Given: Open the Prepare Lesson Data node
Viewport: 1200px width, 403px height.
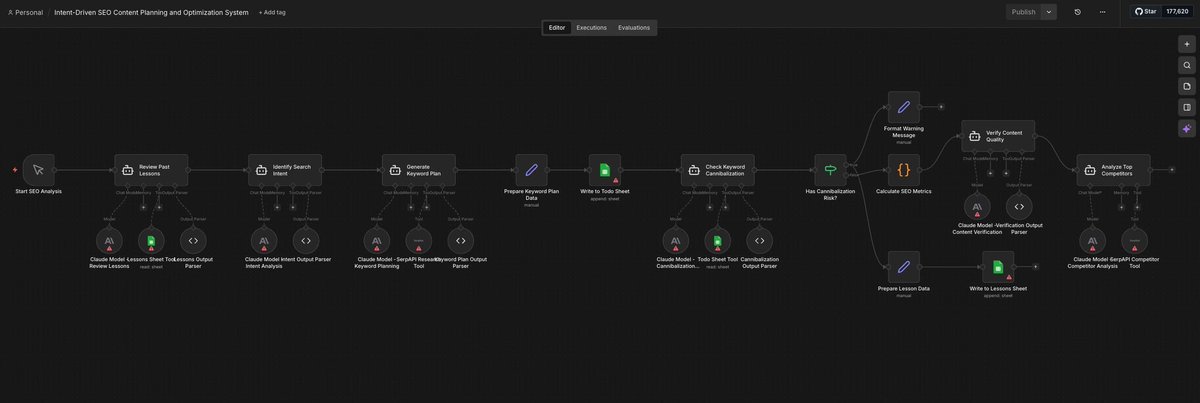Looking at the screenshot, I should pyautogui.click(x=904, y=267).
